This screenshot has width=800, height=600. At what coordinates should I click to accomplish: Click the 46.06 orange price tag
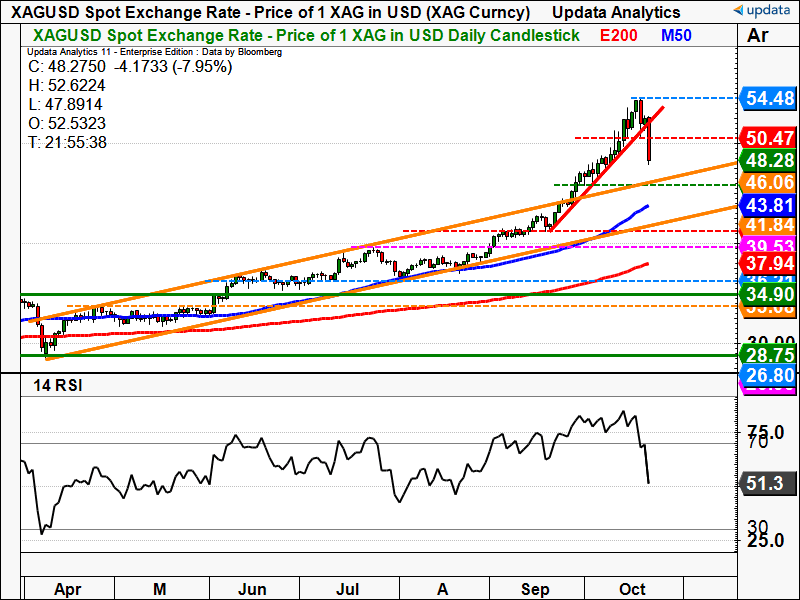click(767, 183)
